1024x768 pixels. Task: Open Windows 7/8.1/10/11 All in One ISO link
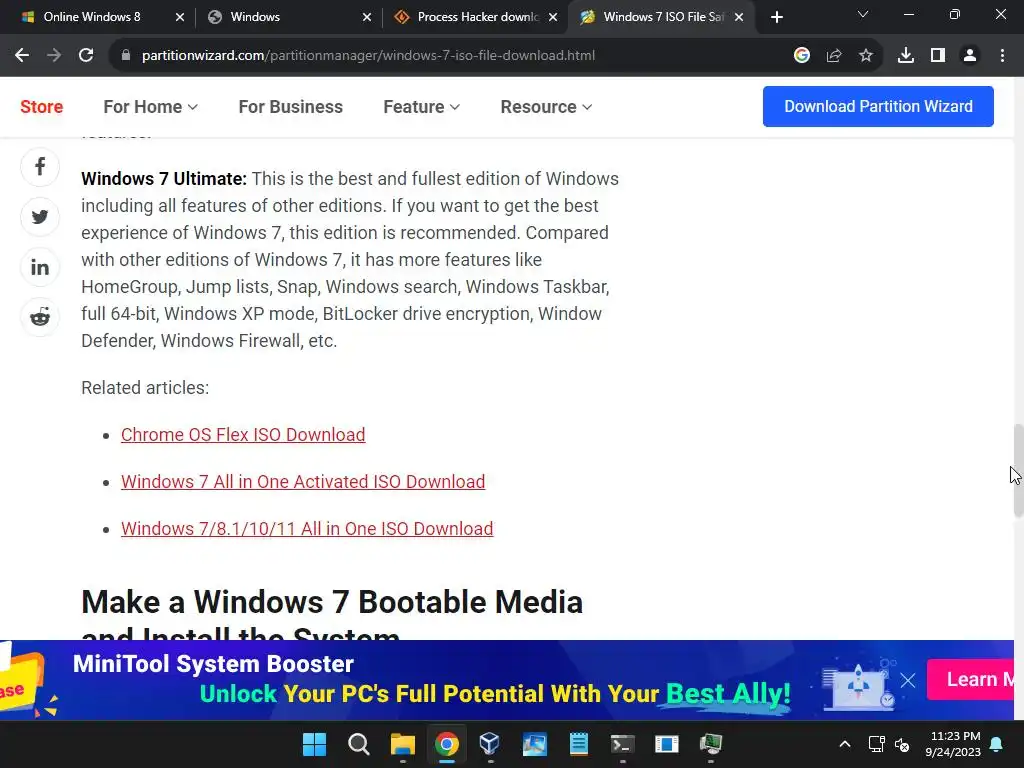point(307,529)
